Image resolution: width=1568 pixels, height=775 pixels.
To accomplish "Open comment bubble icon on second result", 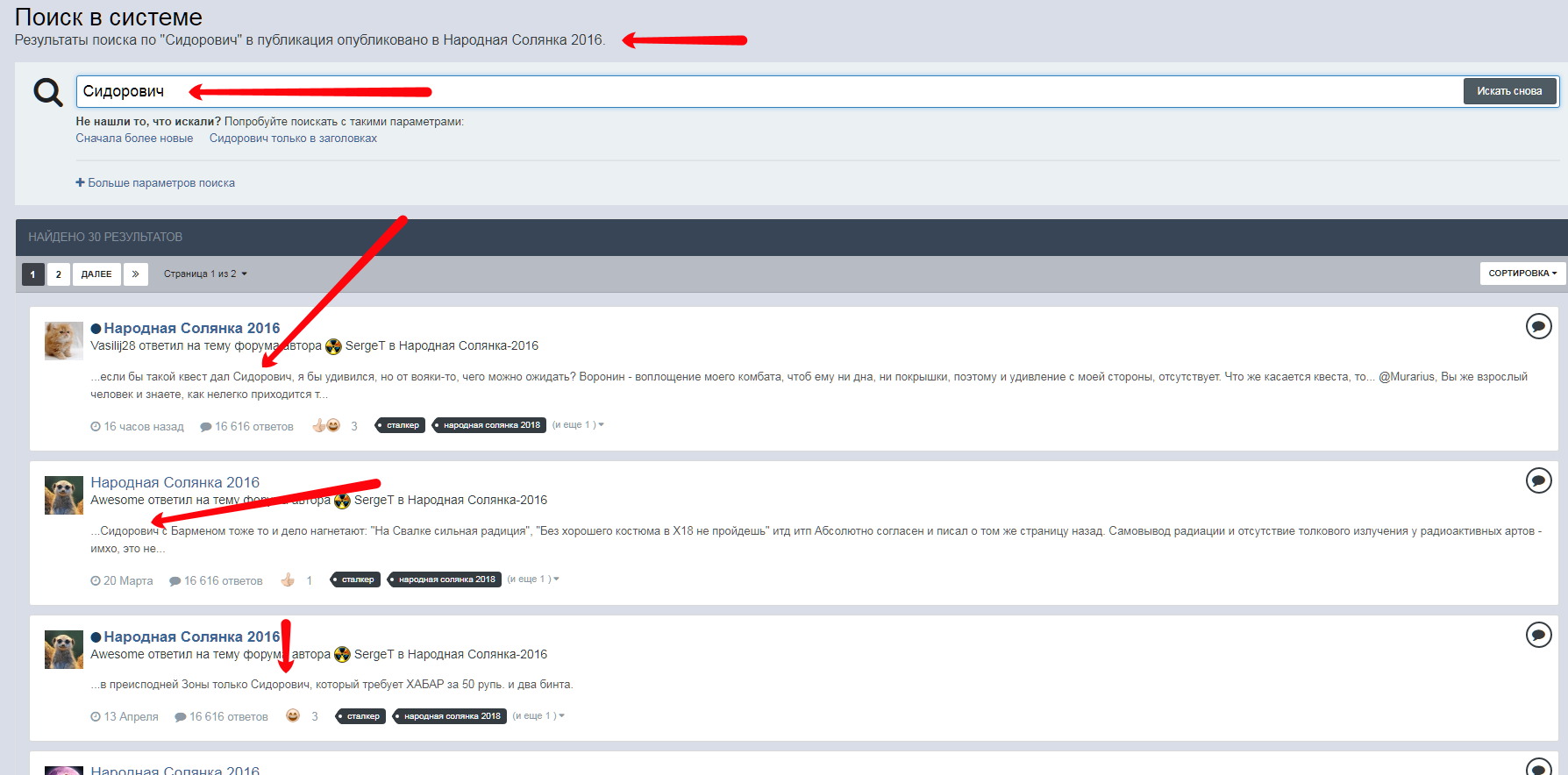I will click(1538, 480).
